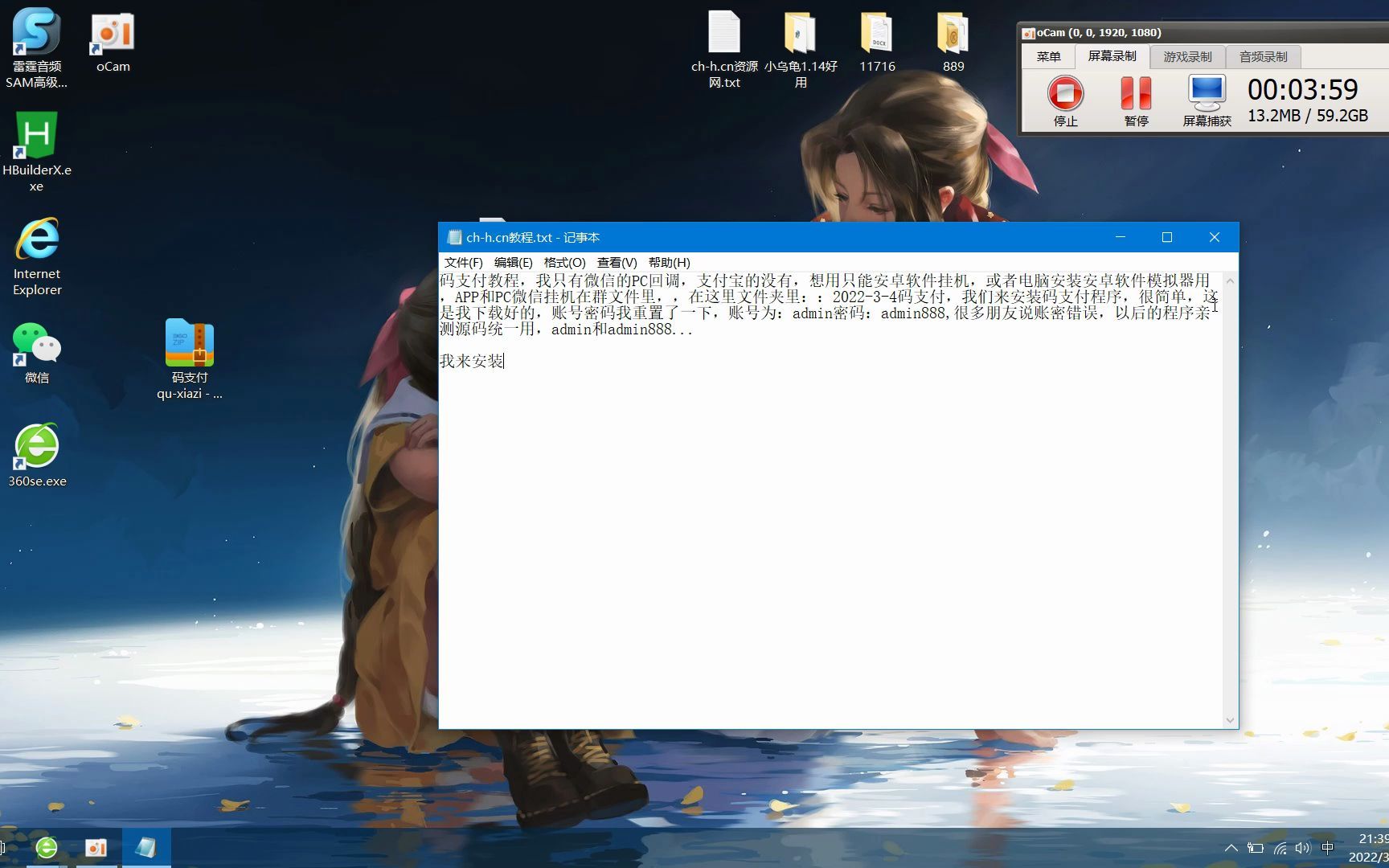1389x868 pixels.
Task: Click the text 账号为：admin密码：admin888 in Notepad
Action: coord(838,313)
